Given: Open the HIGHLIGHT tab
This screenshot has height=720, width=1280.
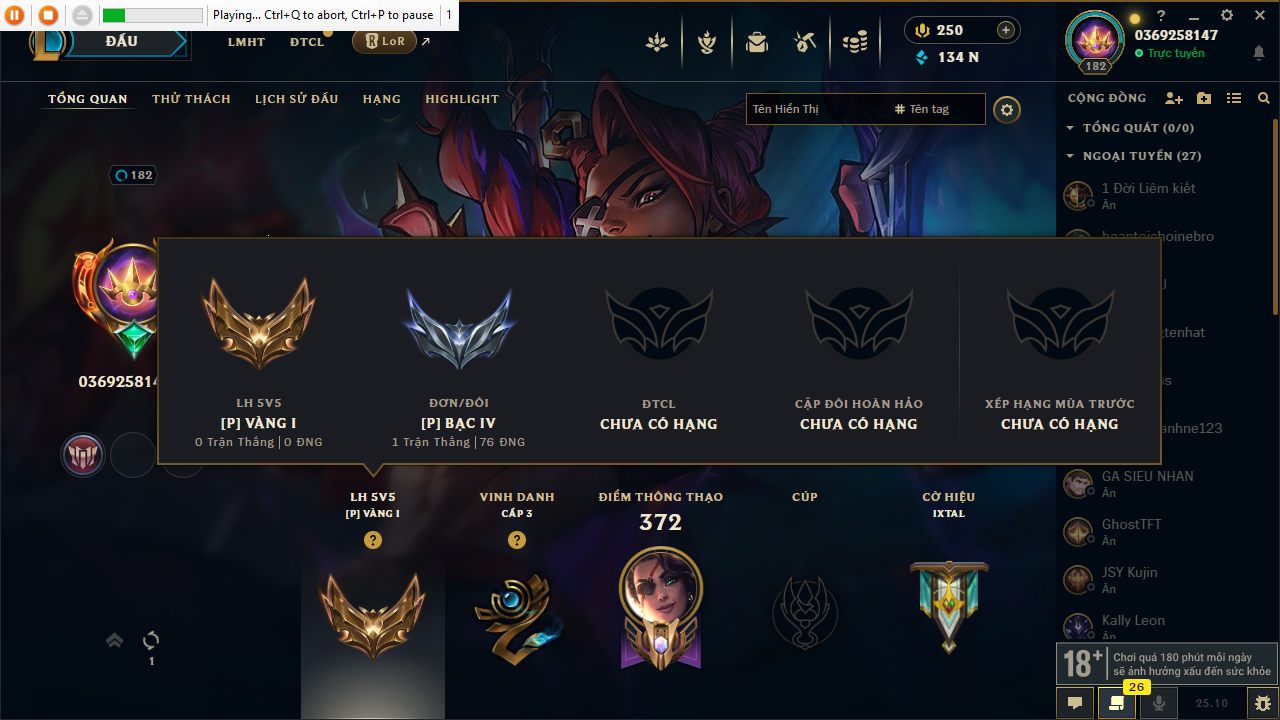Looking at the screenshot, I should pyautogui.click(x=462, y=99).
